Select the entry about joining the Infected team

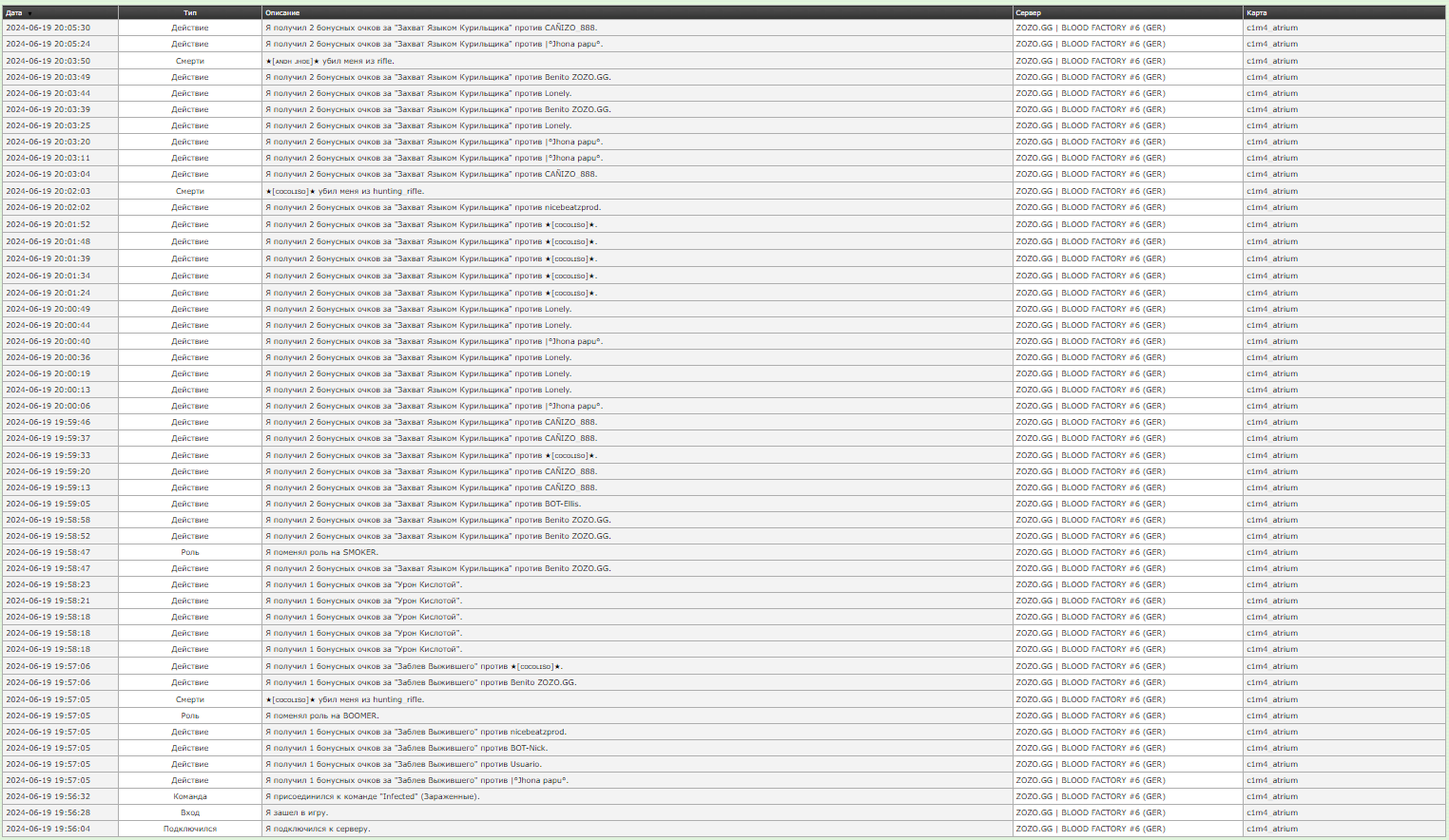pos(373,796)
